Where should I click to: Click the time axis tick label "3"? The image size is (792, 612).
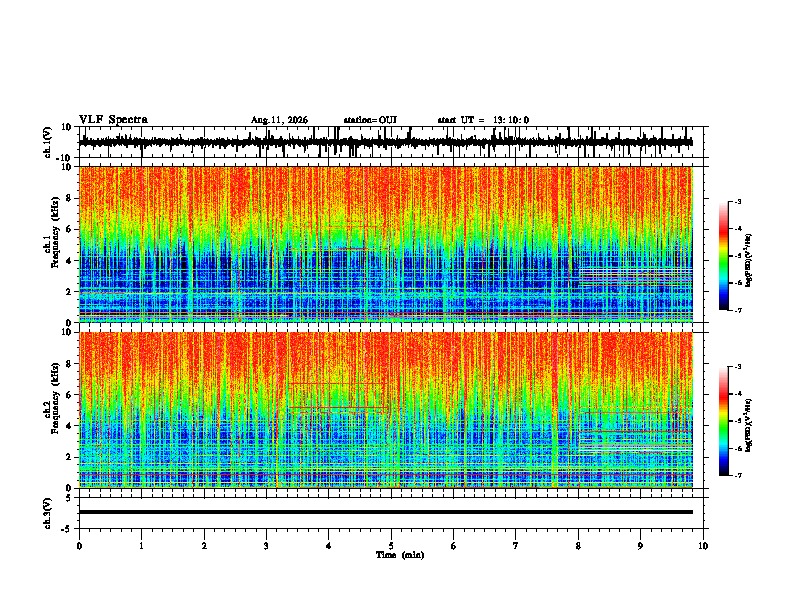[x=266, y=546]
